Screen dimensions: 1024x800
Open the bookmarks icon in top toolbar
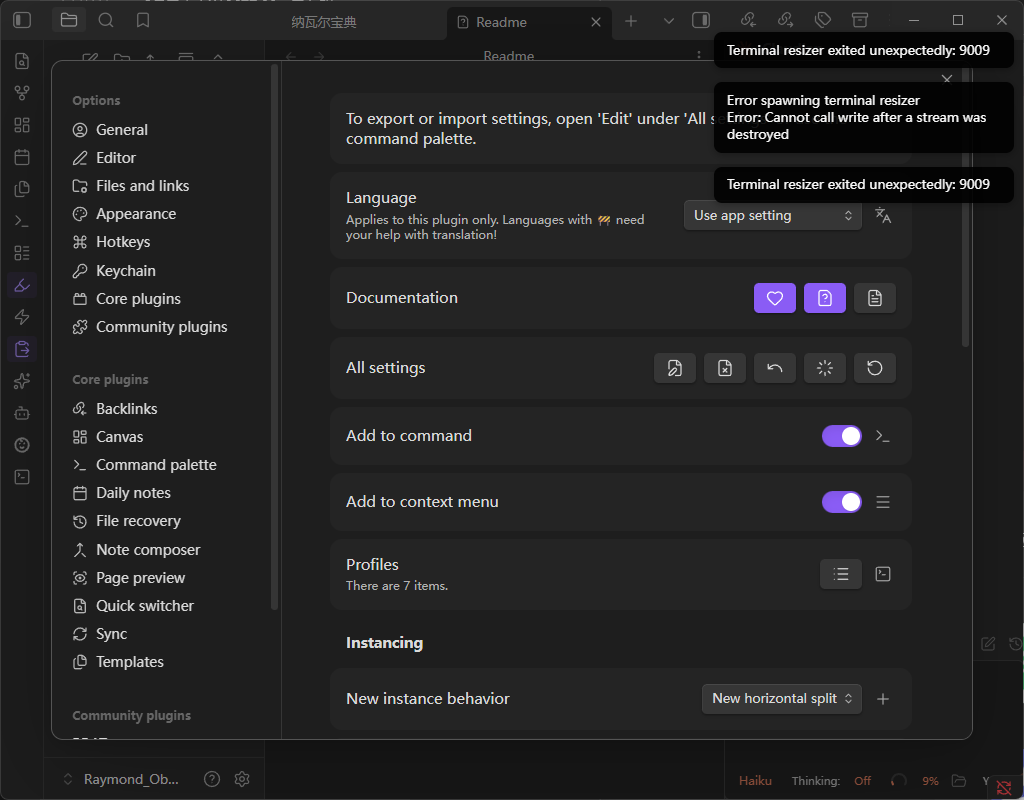coord(143,20)
